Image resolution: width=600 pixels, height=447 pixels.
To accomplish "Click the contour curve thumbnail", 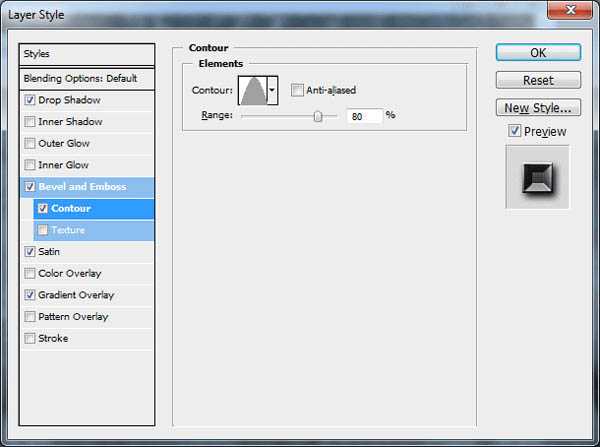I will coord(252,90).
